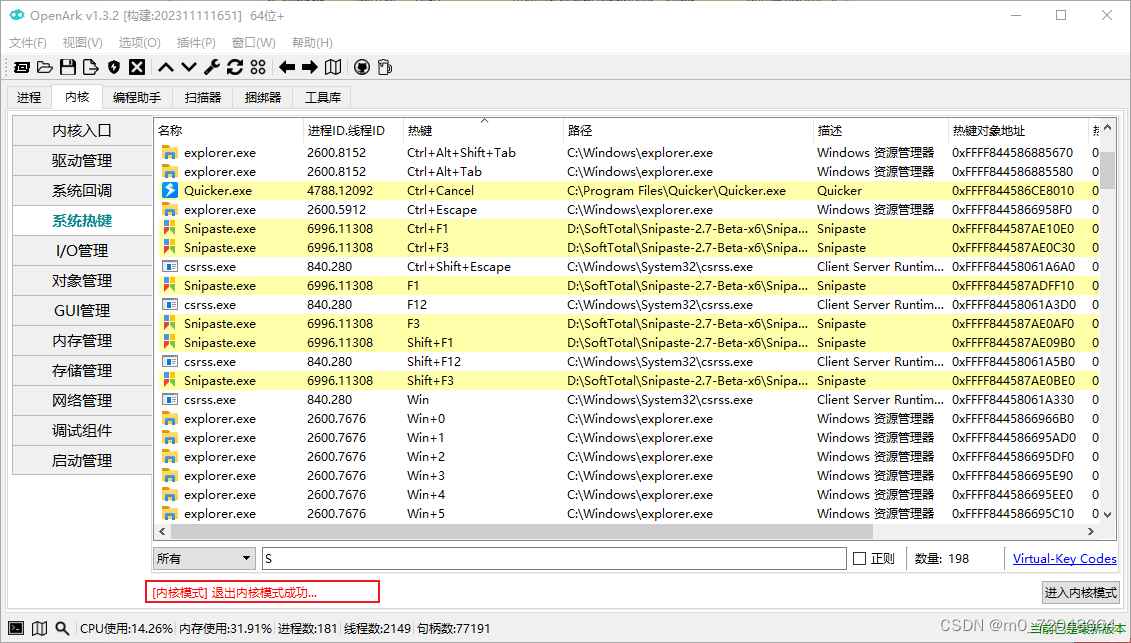This screenshot has height=643, width=1131.
Task: Sort by the 热键 column header
Action: tap(483, 131)
